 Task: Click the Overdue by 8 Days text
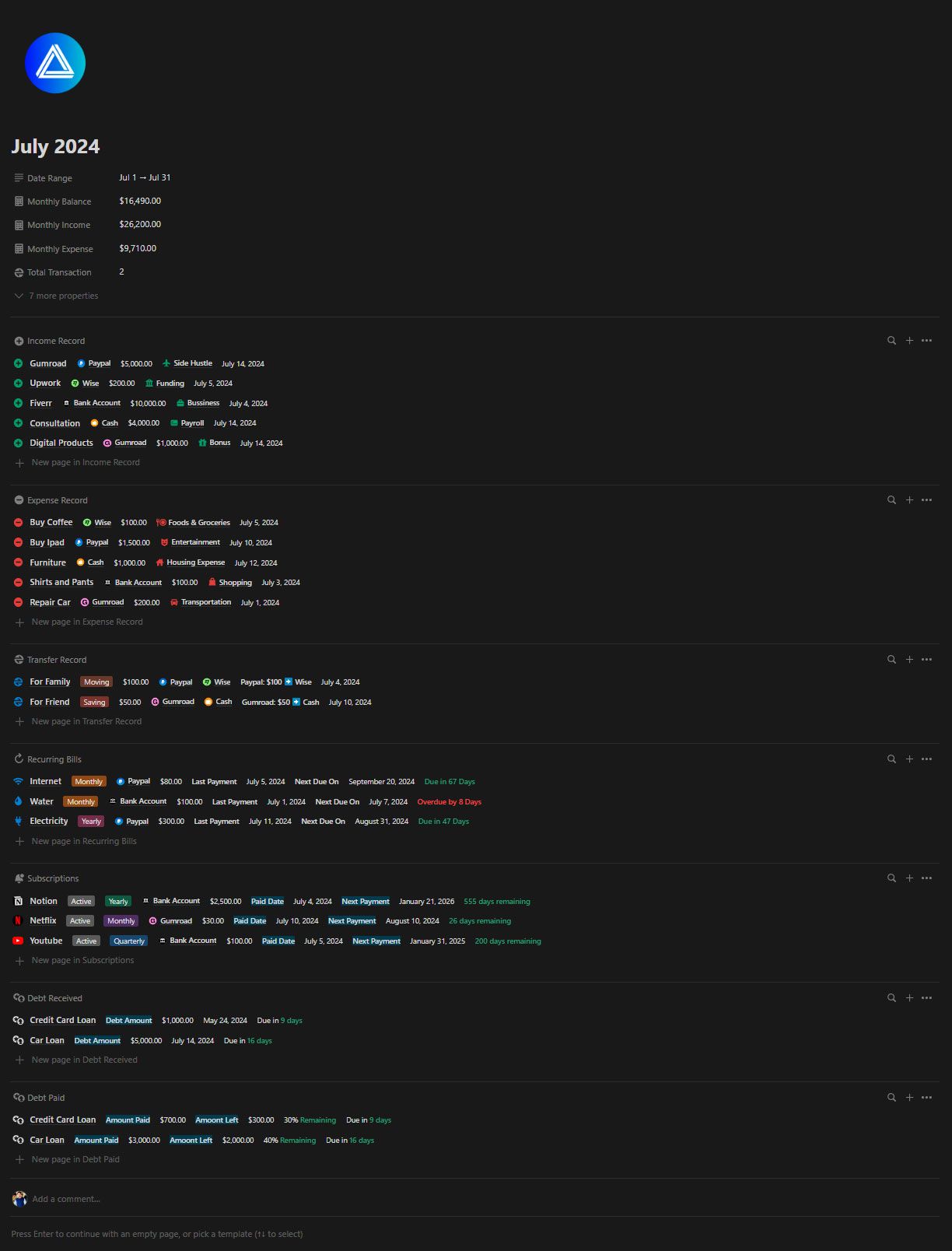(450, 801)
